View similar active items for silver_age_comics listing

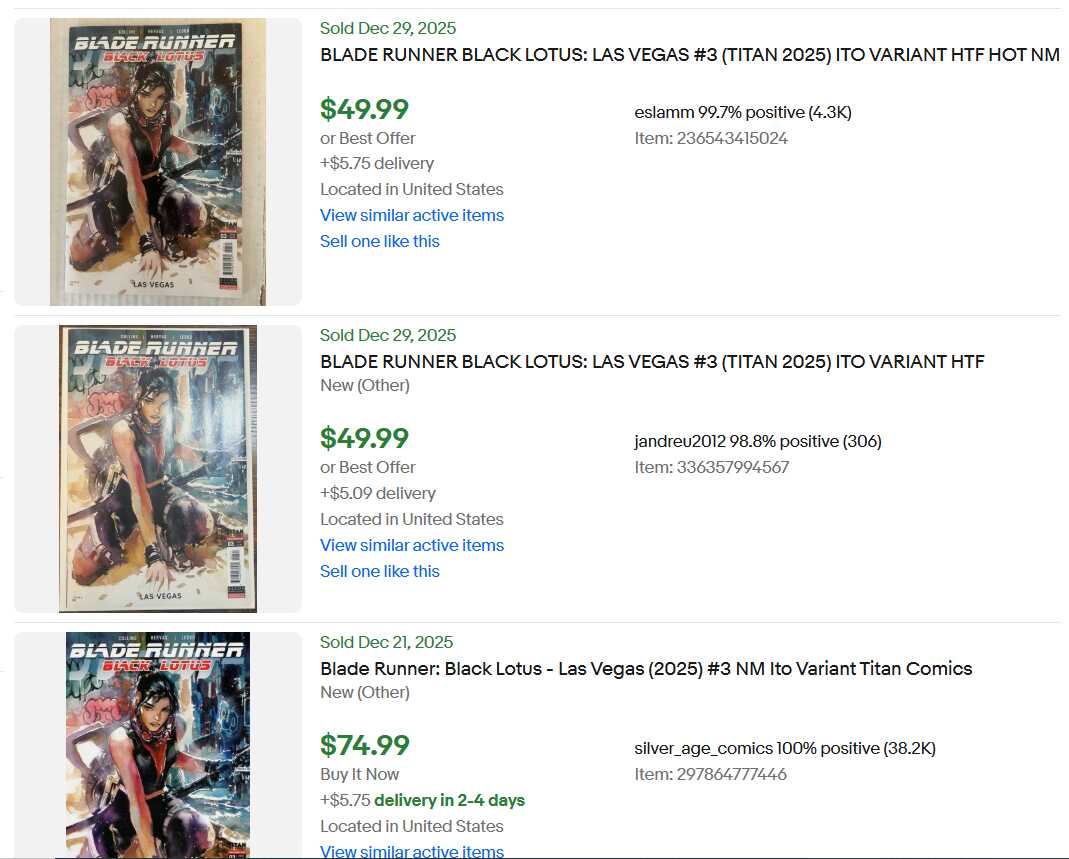pyautogui.click(x=411, y=851)
